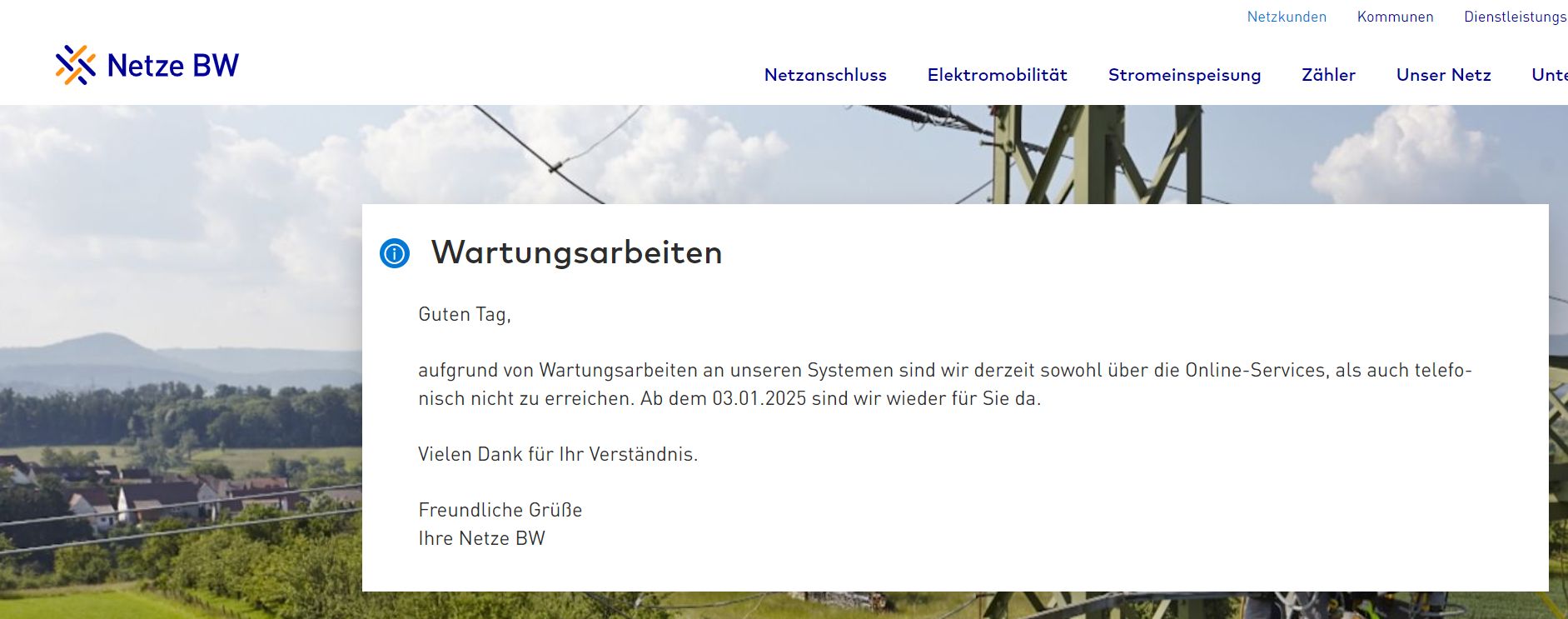The width and height of the screenshot is (1568, 619).
Task: Click the date 03.01.2025 in the notice
Action: tap(759, 398)
